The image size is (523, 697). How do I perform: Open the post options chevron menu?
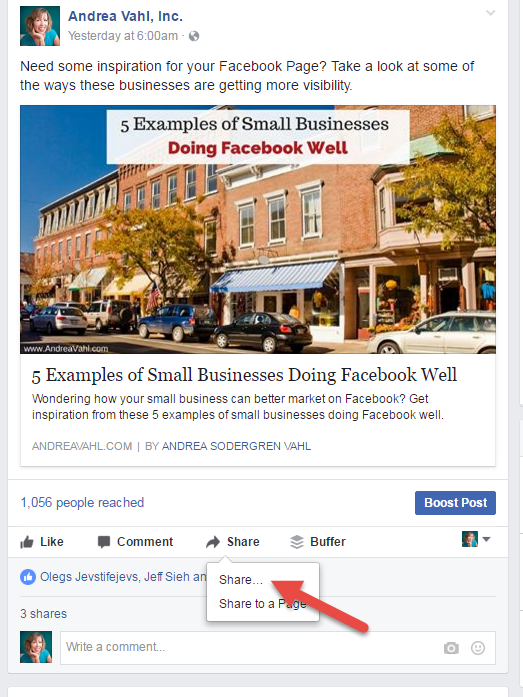pyautogui.click(x=490, y=13)
